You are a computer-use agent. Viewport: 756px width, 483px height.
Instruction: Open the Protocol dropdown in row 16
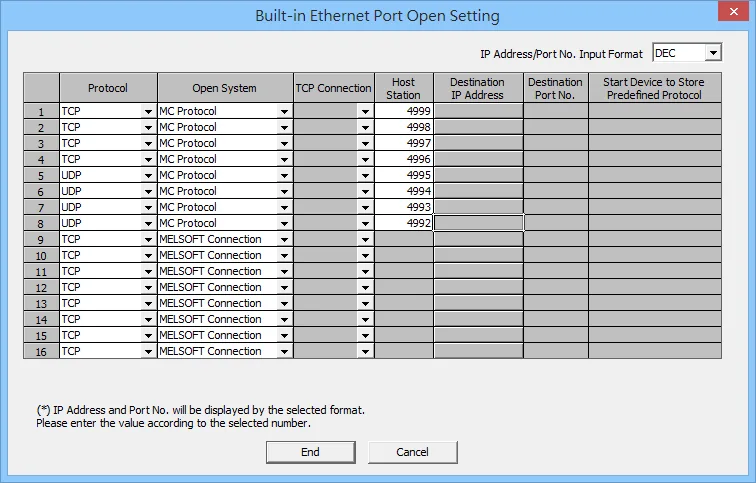(x=148, y=351)
